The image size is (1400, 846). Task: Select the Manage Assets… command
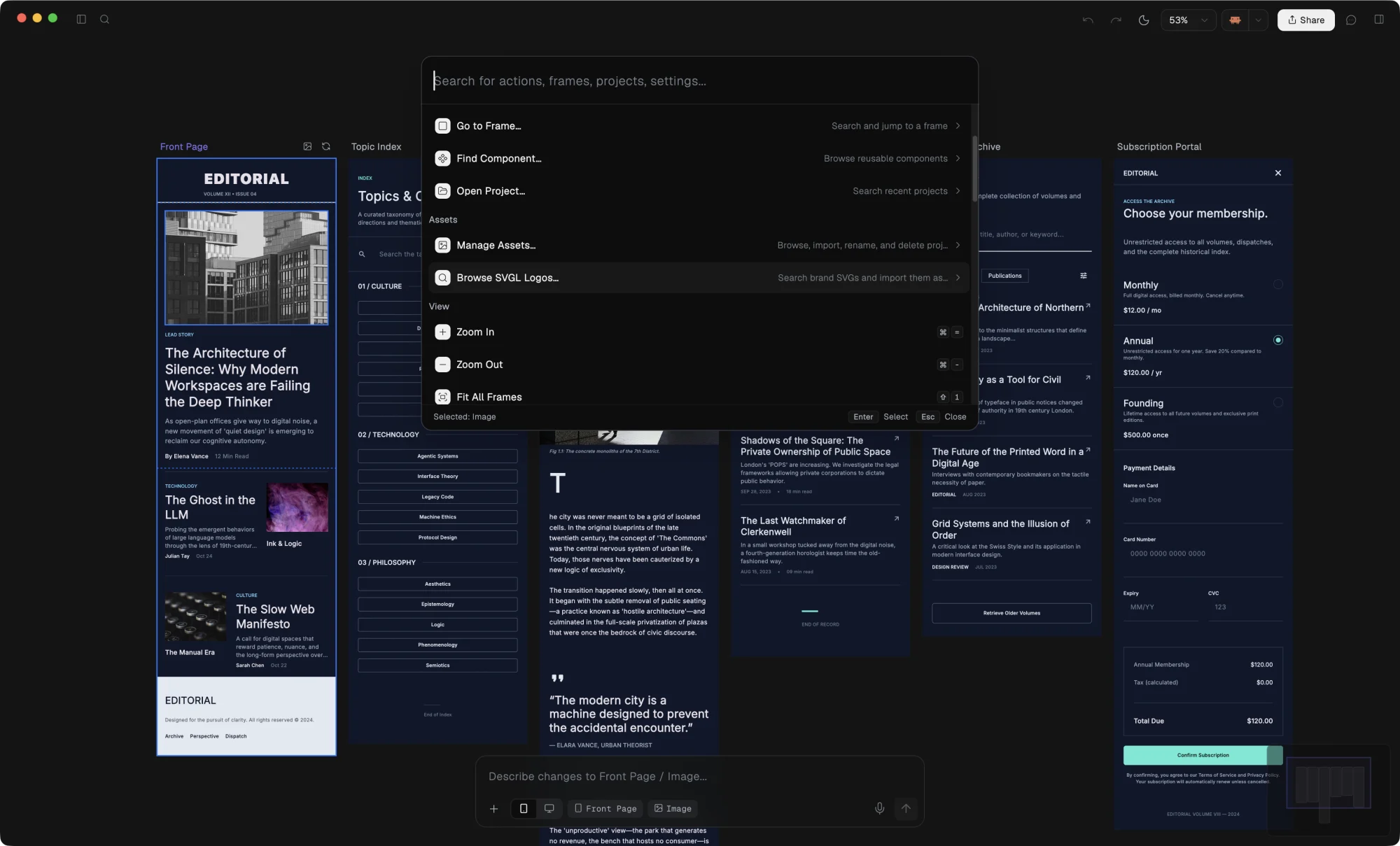[x=698, y=246]
